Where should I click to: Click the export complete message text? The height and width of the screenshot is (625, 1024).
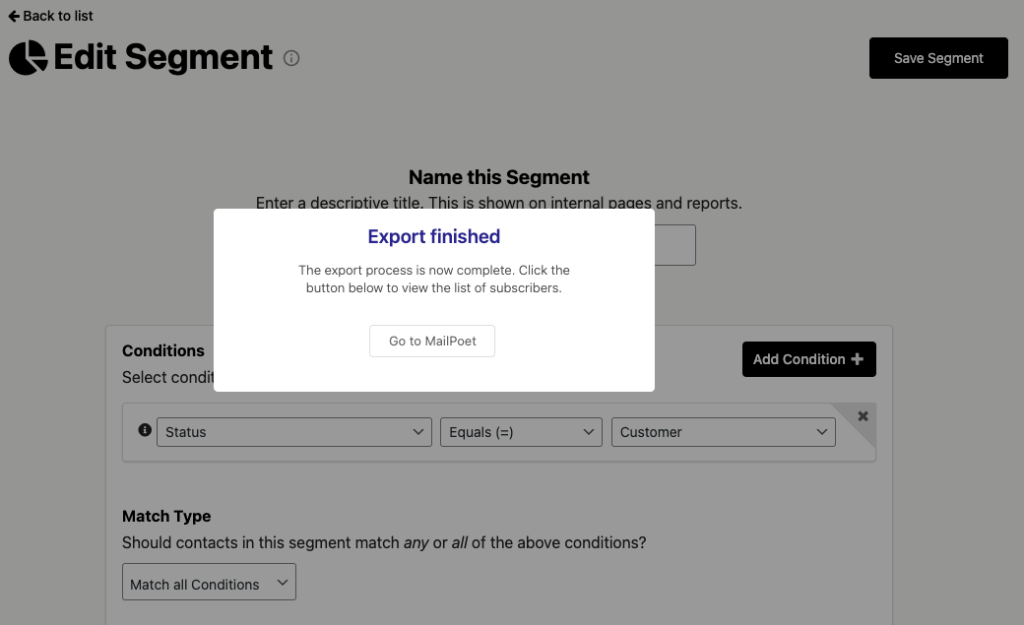tap(434, 279)
